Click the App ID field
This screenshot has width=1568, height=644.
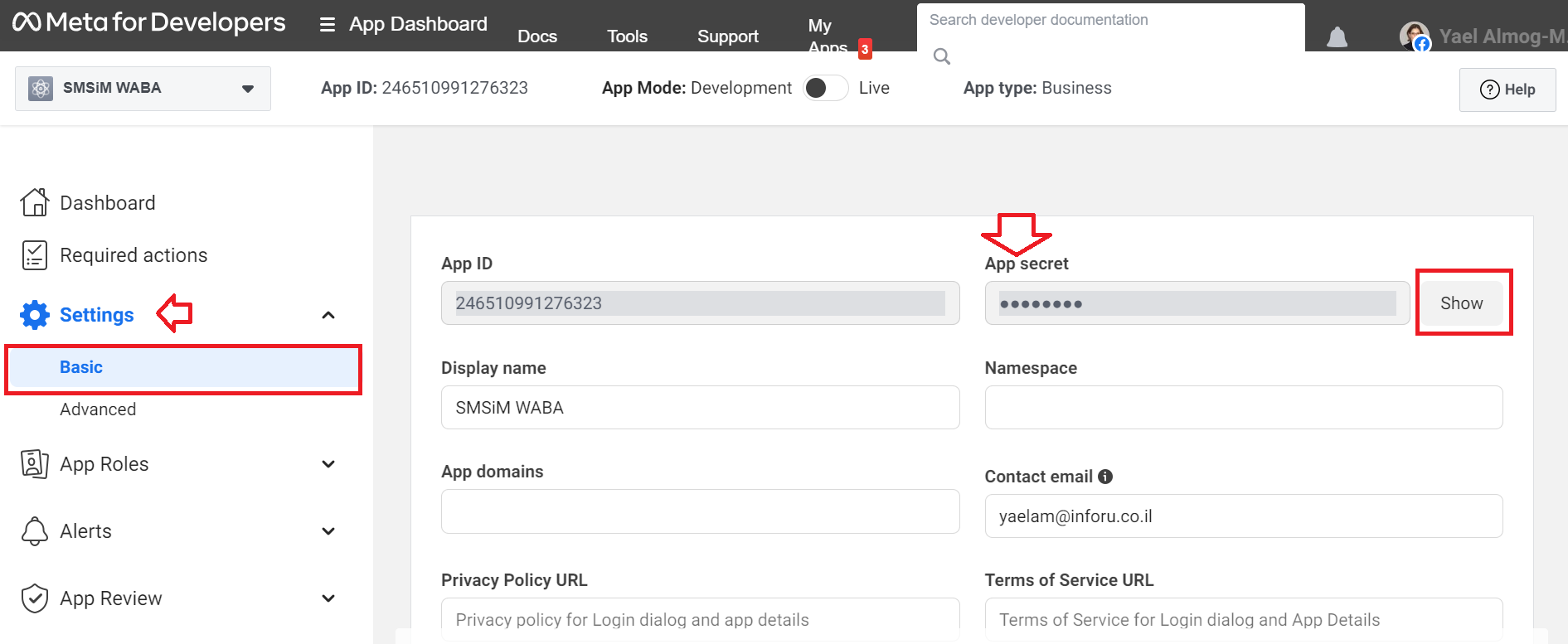point(700,303)
